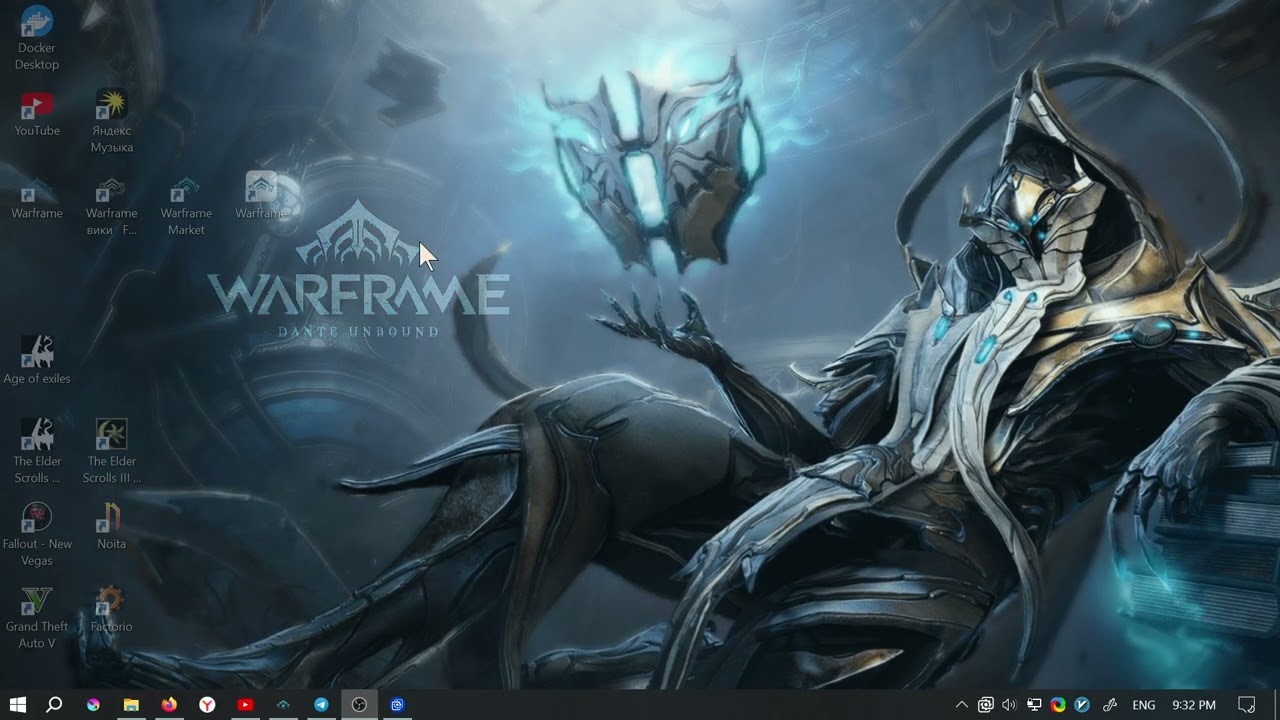Select The Elder Scrolls III desktop icon

[111, 451]
